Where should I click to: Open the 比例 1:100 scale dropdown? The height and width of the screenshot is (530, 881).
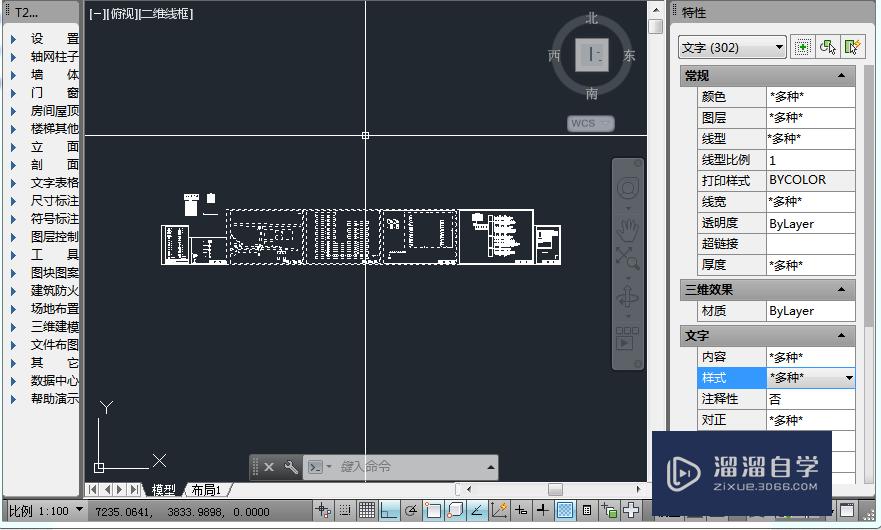click(x=79, y=510)
